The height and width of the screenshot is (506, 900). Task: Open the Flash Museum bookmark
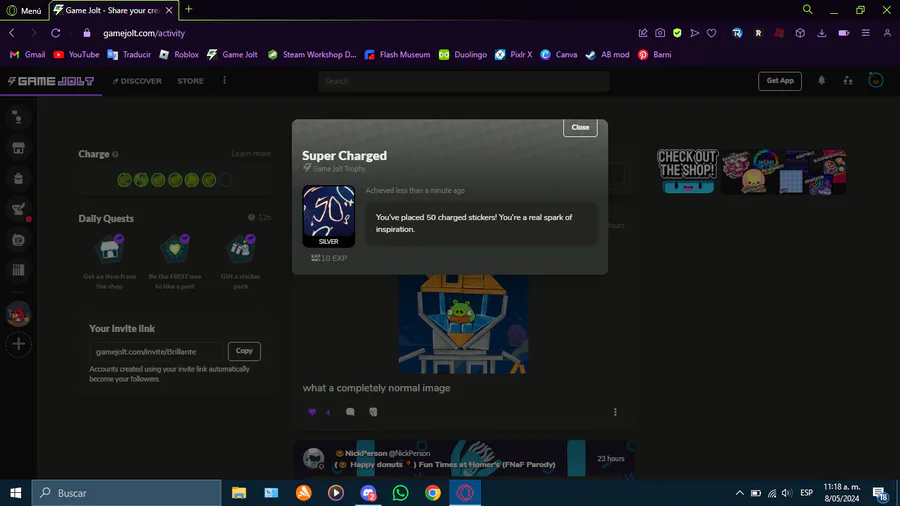[397, 55]
